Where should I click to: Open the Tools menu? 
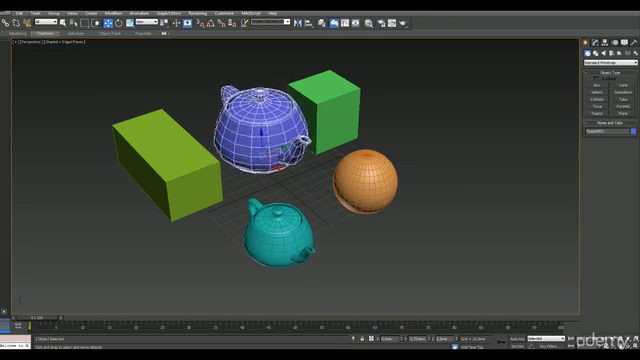click(36, 13)
